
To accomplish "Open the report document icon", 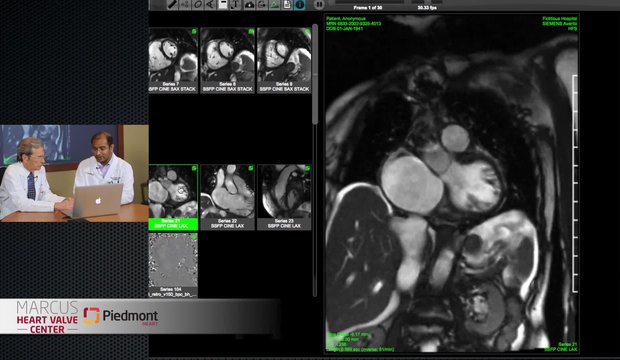I will point(287,5).
